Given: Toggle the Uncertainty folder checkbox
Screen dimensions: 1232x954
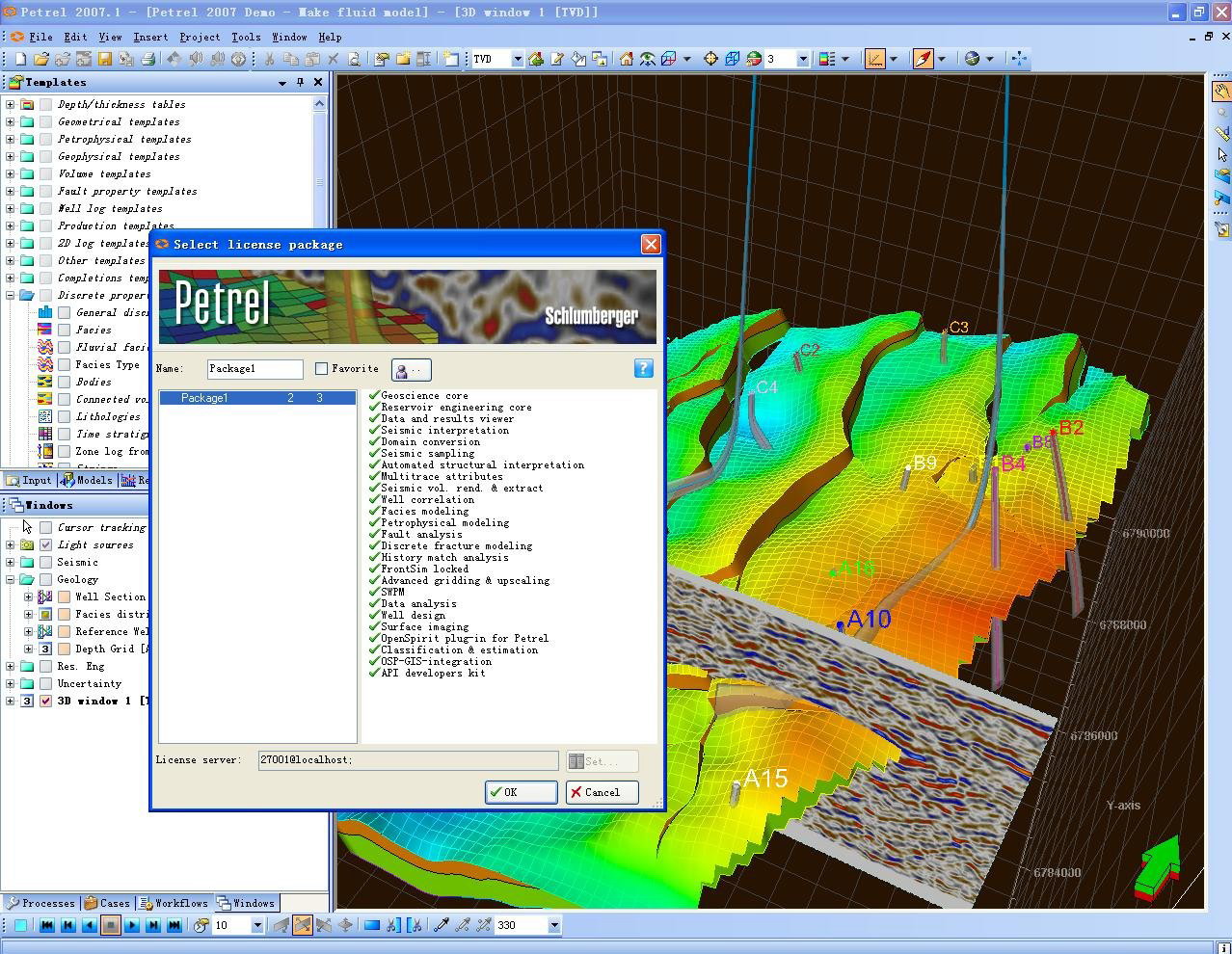Looking at the screenshot, I should pyautogui.click(x=45, y=683).
